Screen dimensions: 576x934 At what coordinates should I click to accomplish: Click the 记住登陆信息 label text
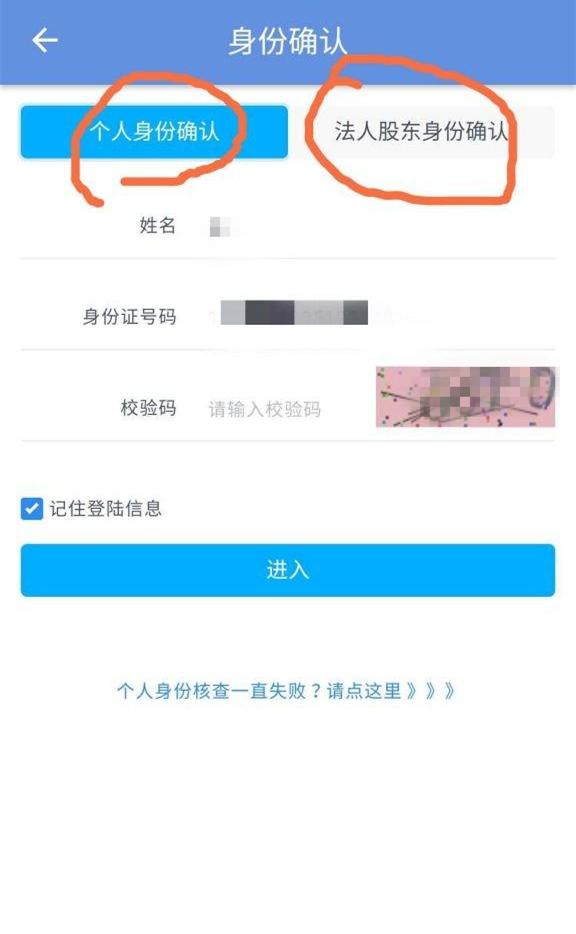point(105,509)
